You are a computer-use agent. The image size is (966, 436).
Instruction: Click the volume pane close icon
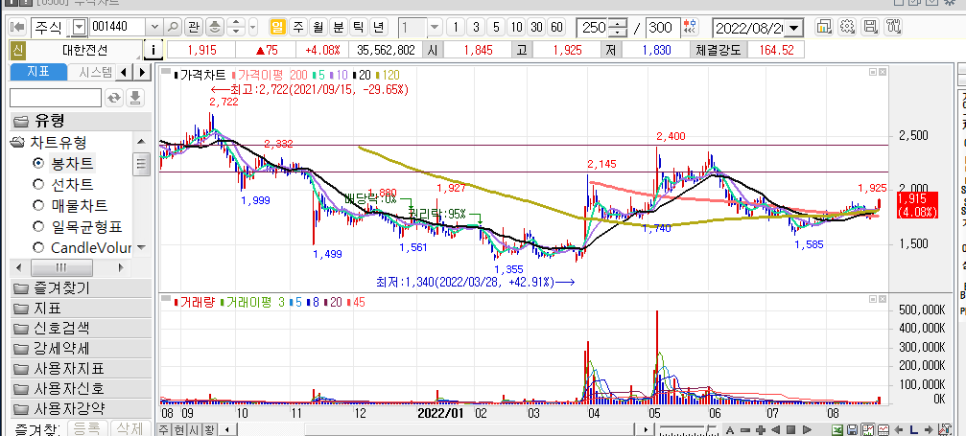(x=882, y=299)
